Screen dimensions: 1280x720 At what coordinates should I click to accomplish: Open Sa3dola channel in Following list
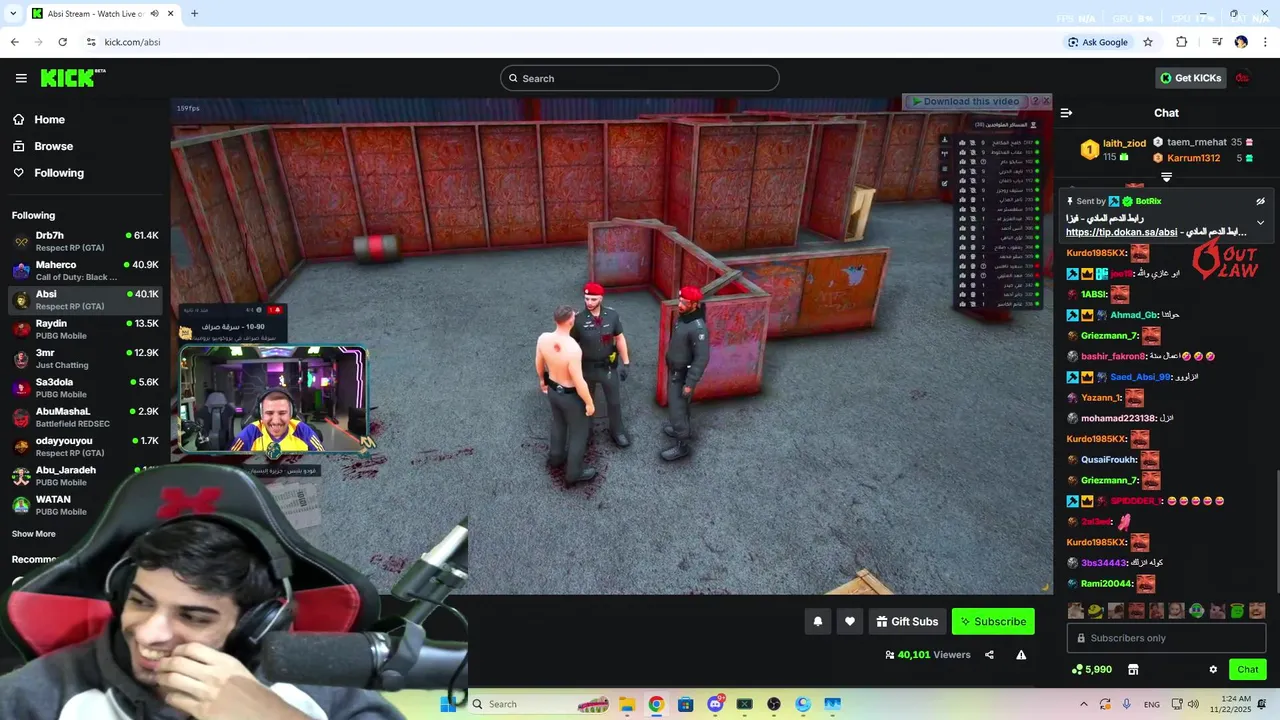coord(85,388)
